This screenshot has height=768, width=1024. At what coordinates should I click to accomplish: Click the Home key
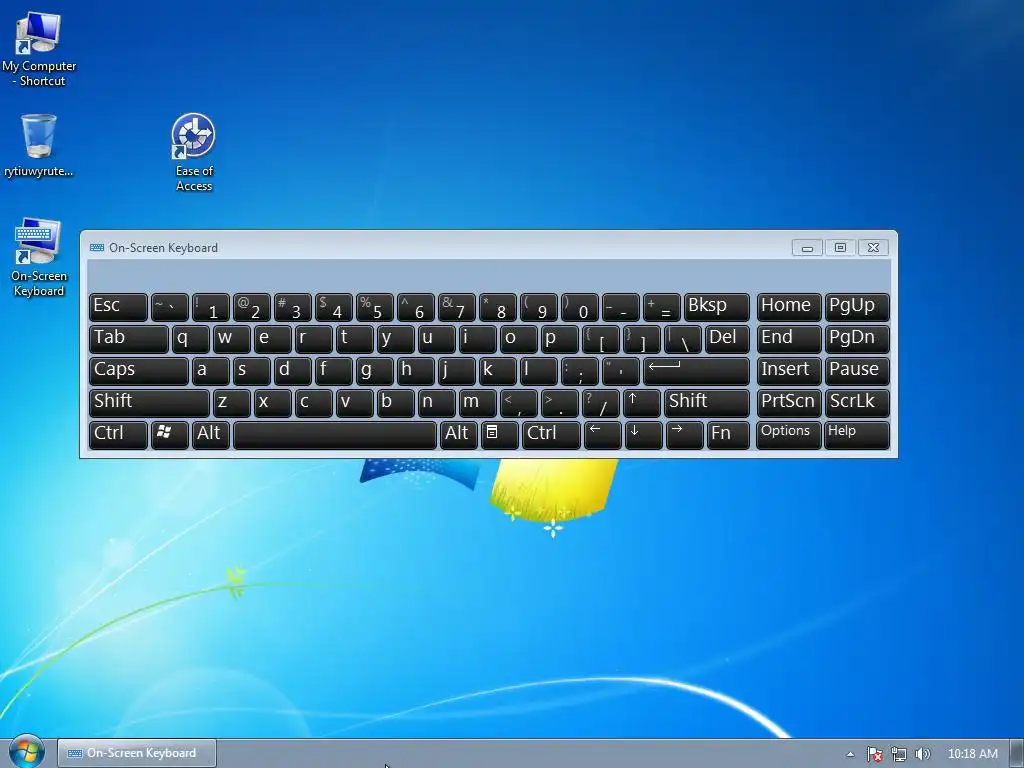click(x=788, y=306)
